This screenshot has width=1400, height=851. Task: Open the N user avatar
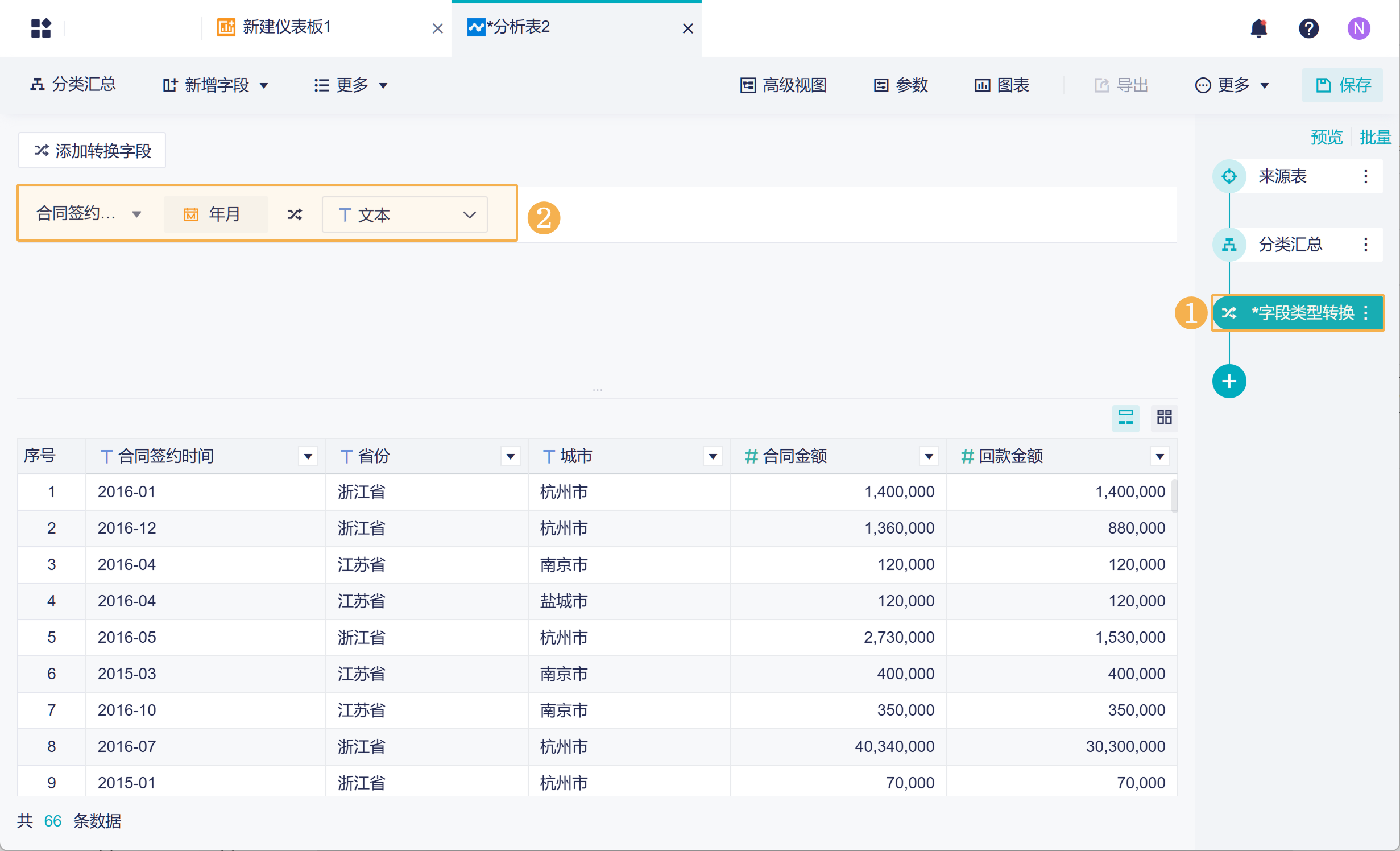tap(1358, 28)
